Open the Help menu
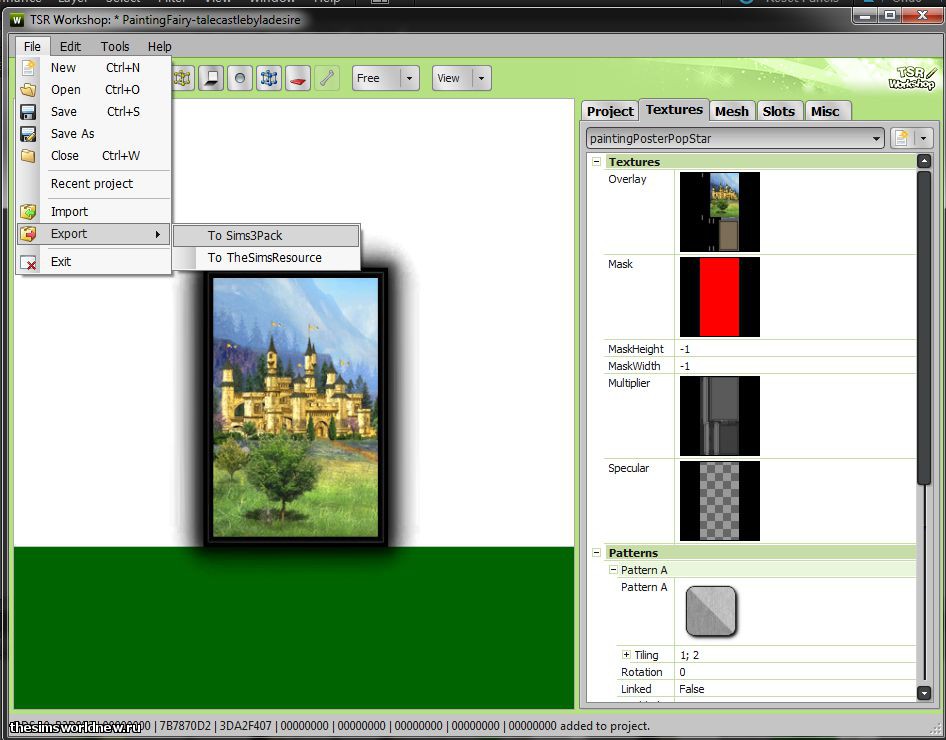 click(x=159, y=46)
